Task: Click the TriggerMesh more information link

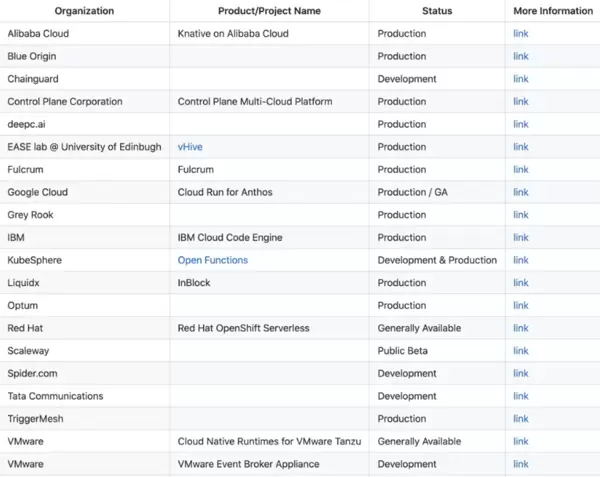Action: [x=520, y=419]
